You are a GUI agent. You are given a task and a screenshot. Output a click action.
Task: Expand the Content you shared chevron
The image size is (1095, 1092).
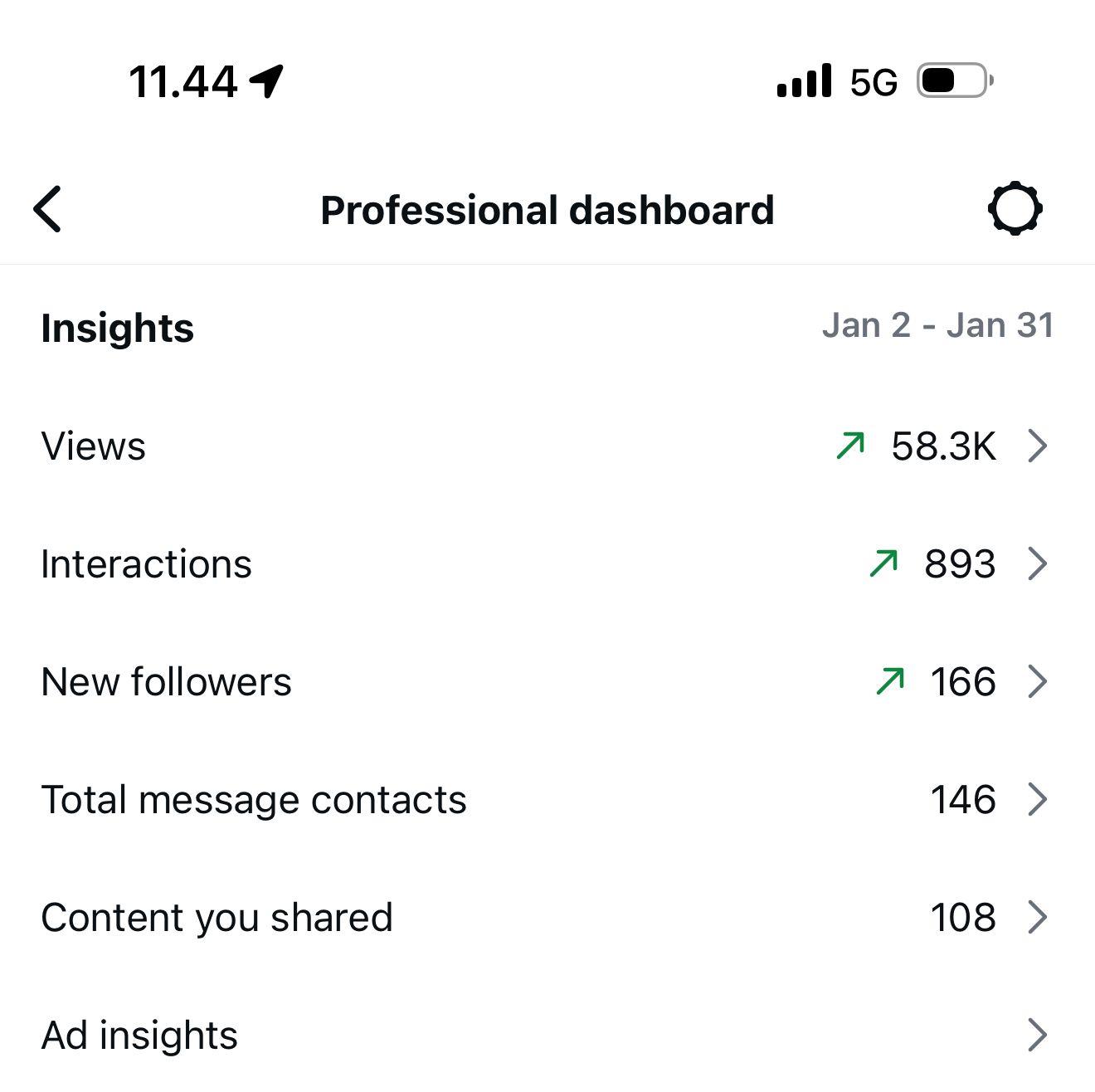tap(1037, 917)
